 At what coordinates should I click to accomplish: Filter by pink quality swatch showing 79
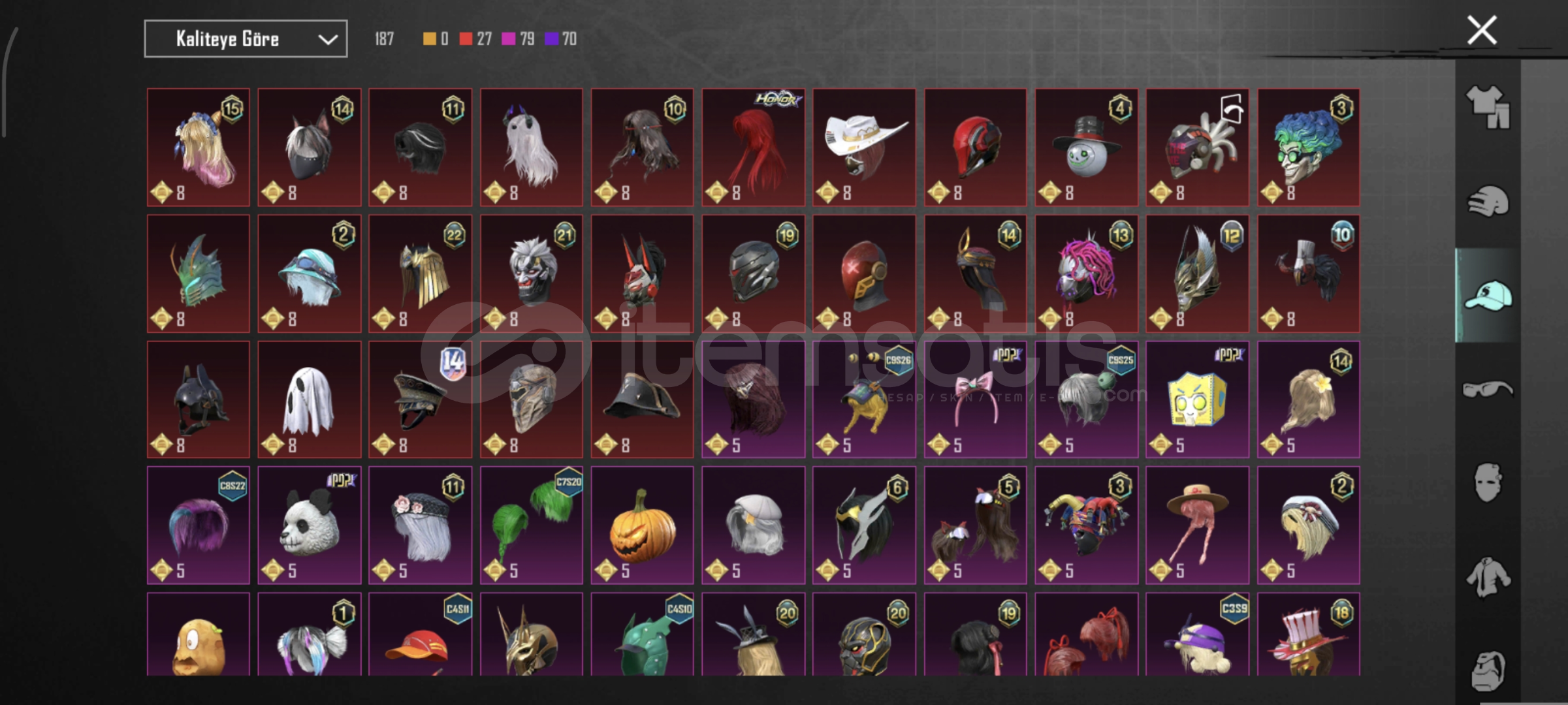point(518,39)
